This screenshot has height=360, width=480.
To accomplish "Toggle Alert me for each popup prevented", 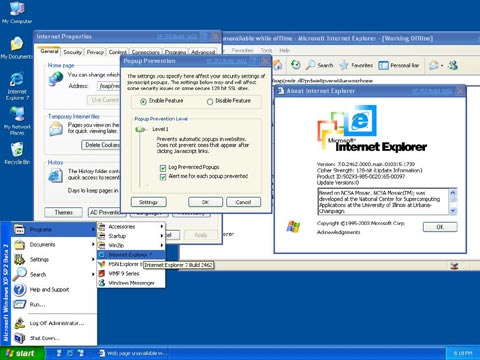I will pyautogui.click(x=163, y=177).
